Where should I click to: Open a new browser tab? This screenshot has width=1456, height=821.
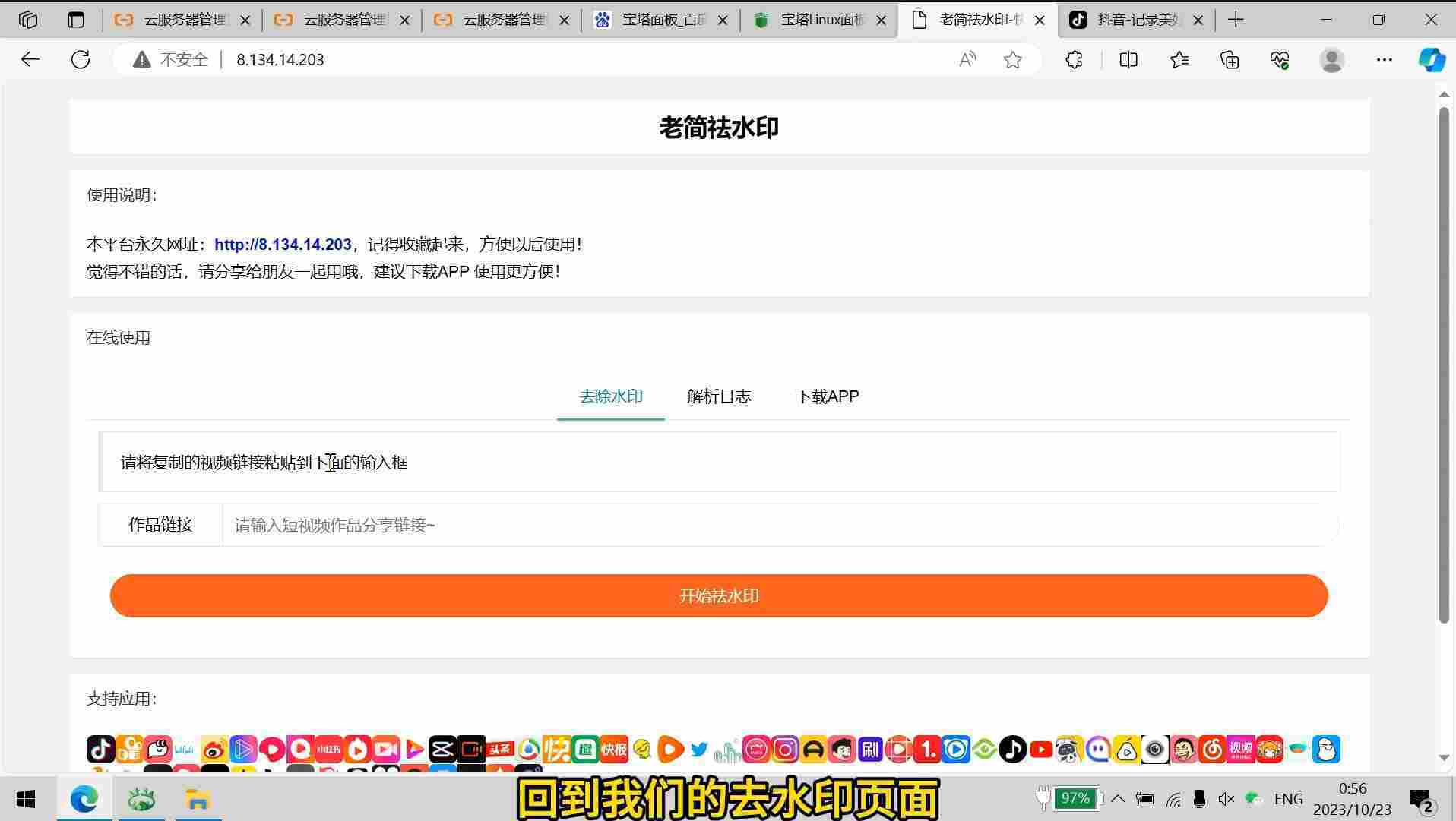pos(1236,20)
